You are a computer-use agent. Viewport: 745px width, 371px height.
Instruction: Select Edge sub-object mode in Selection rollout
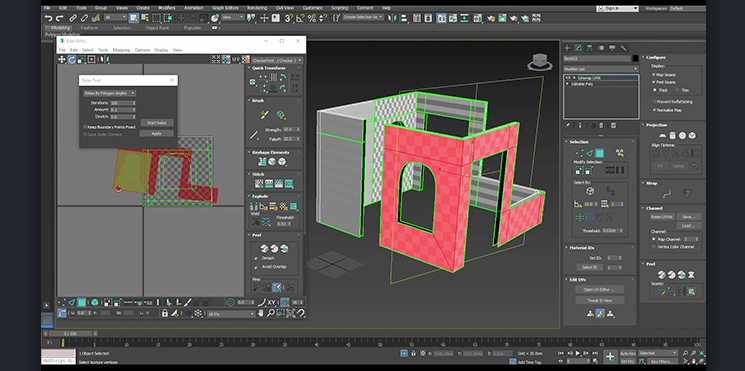pos(590,153)
